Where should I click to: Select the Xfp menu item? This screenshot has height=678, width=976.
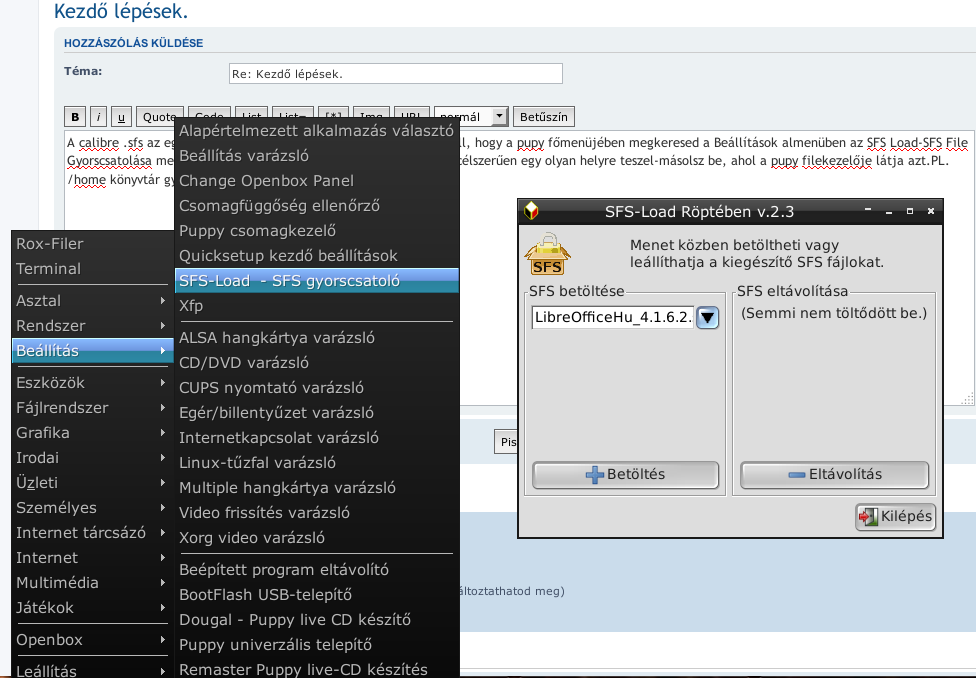click(317, 305)
